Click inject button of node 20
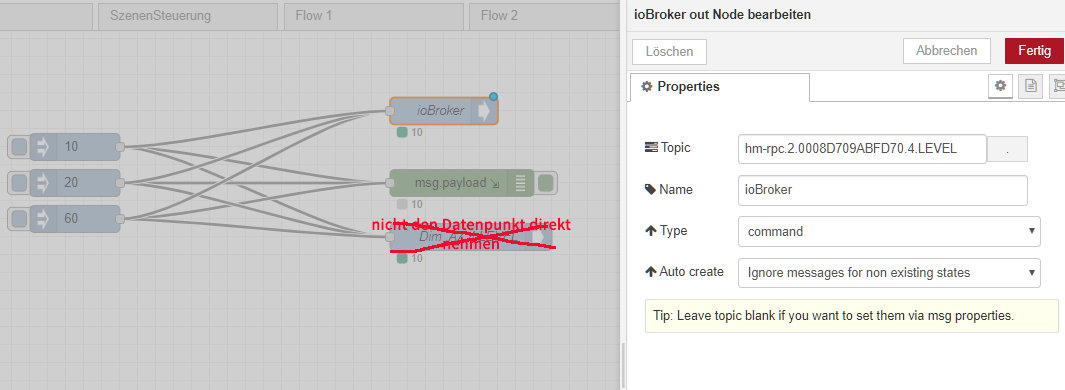This screenshot has height=390, width=1065. 20,183
